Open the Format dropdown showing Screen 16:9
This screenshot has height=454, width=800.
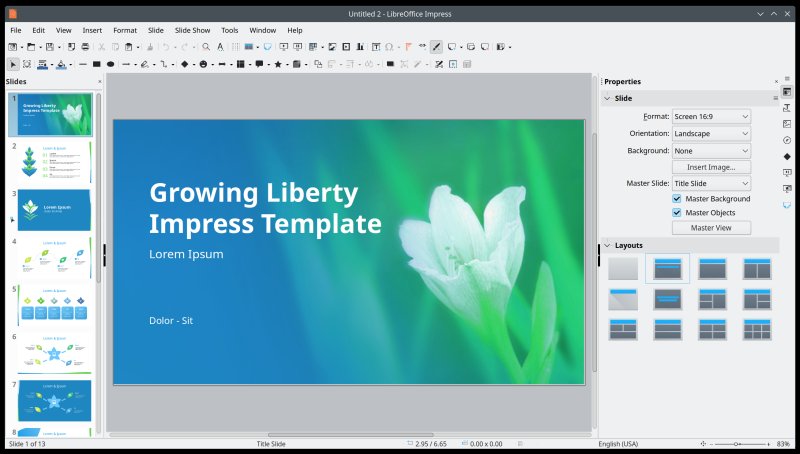click(711, 116)
